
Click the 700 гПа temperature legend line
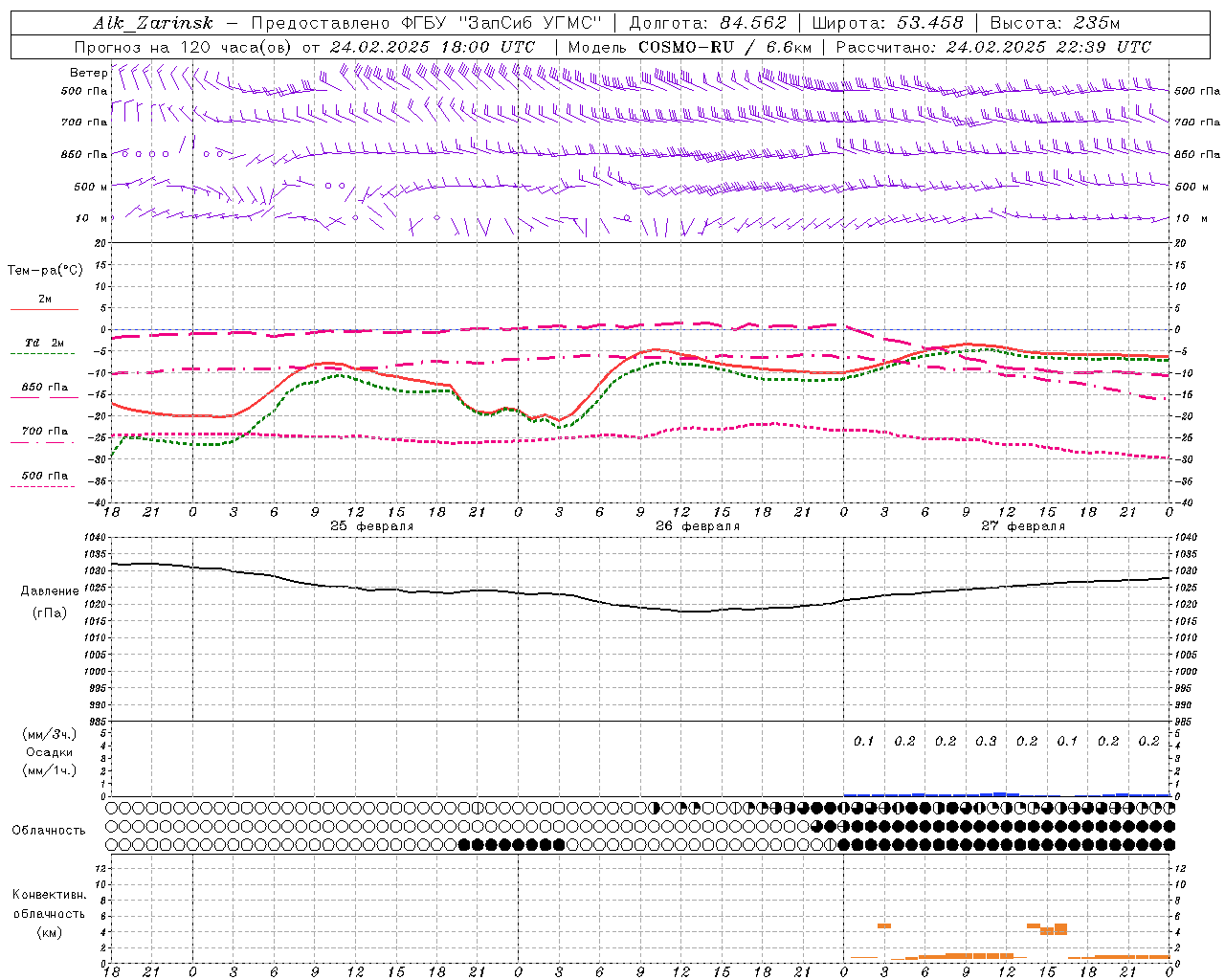click(44, 441)
